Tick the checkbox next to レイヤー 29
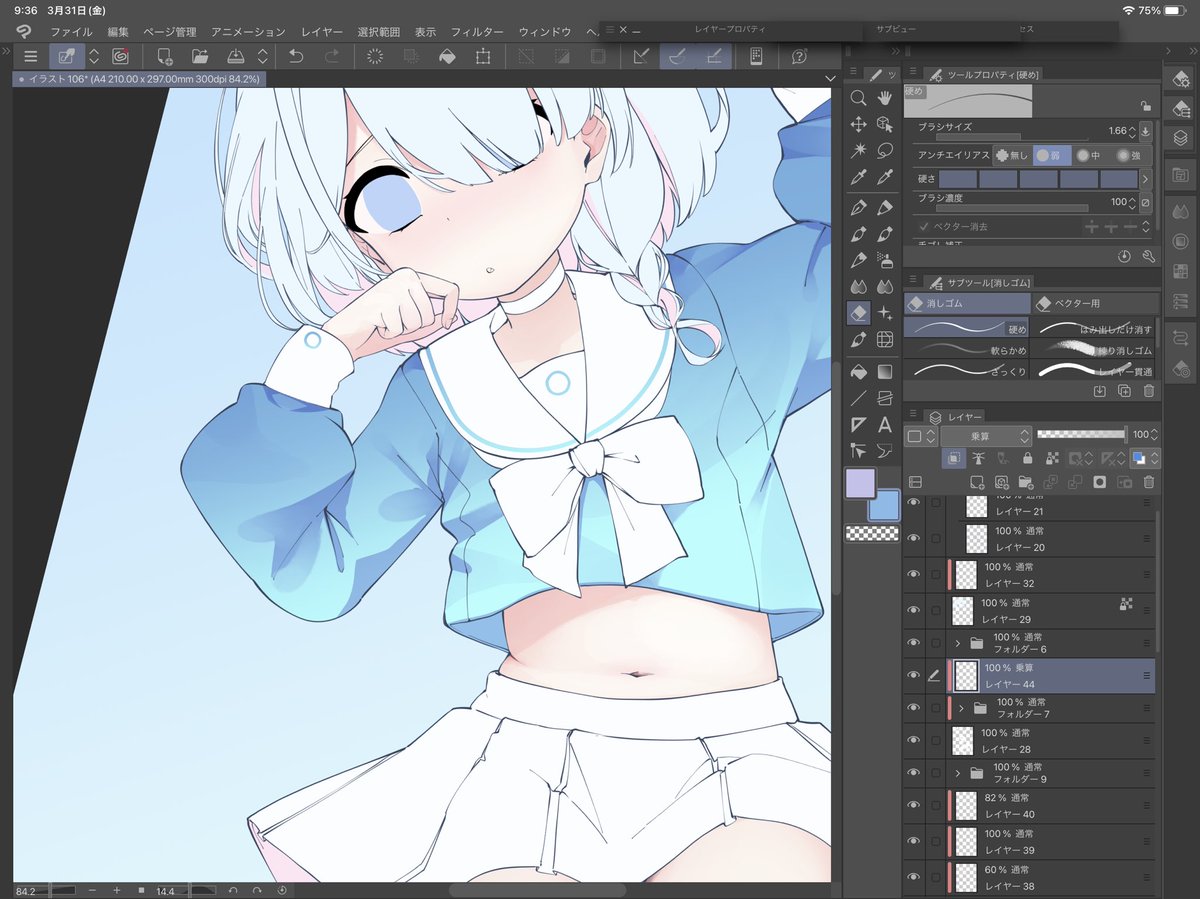This screenshot has height=899, width=1200. tap(935, 610)
